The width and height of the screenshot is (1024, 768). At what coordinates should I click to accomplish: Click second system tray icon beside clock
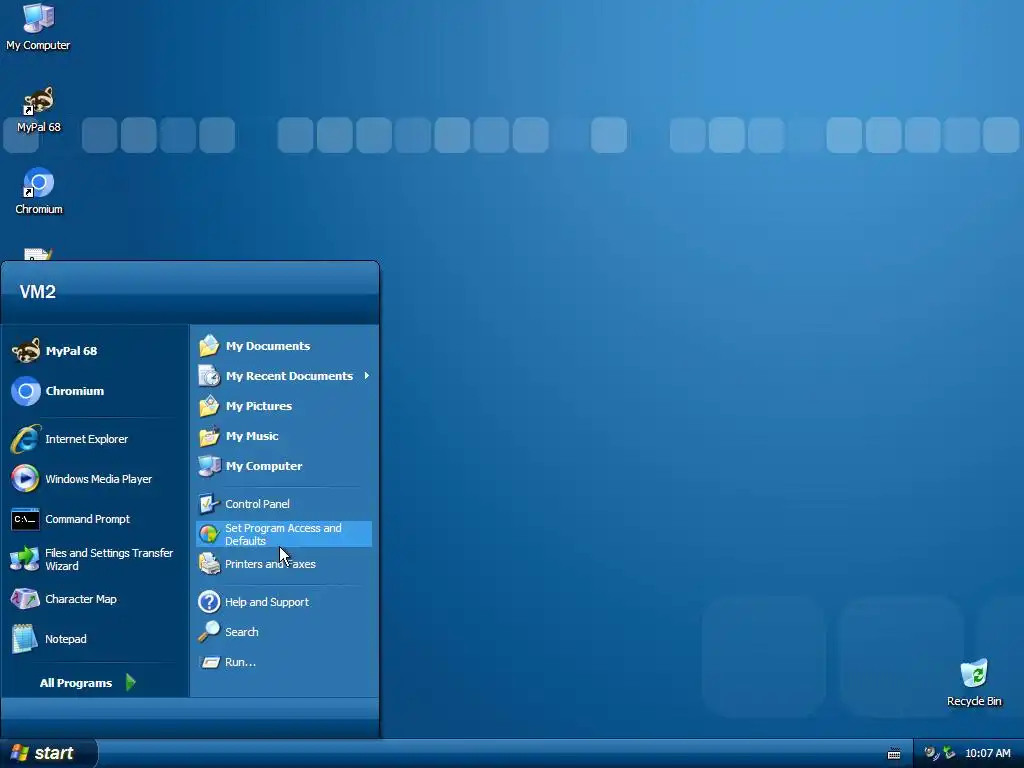pyautogui.click(x=949, y=753)
